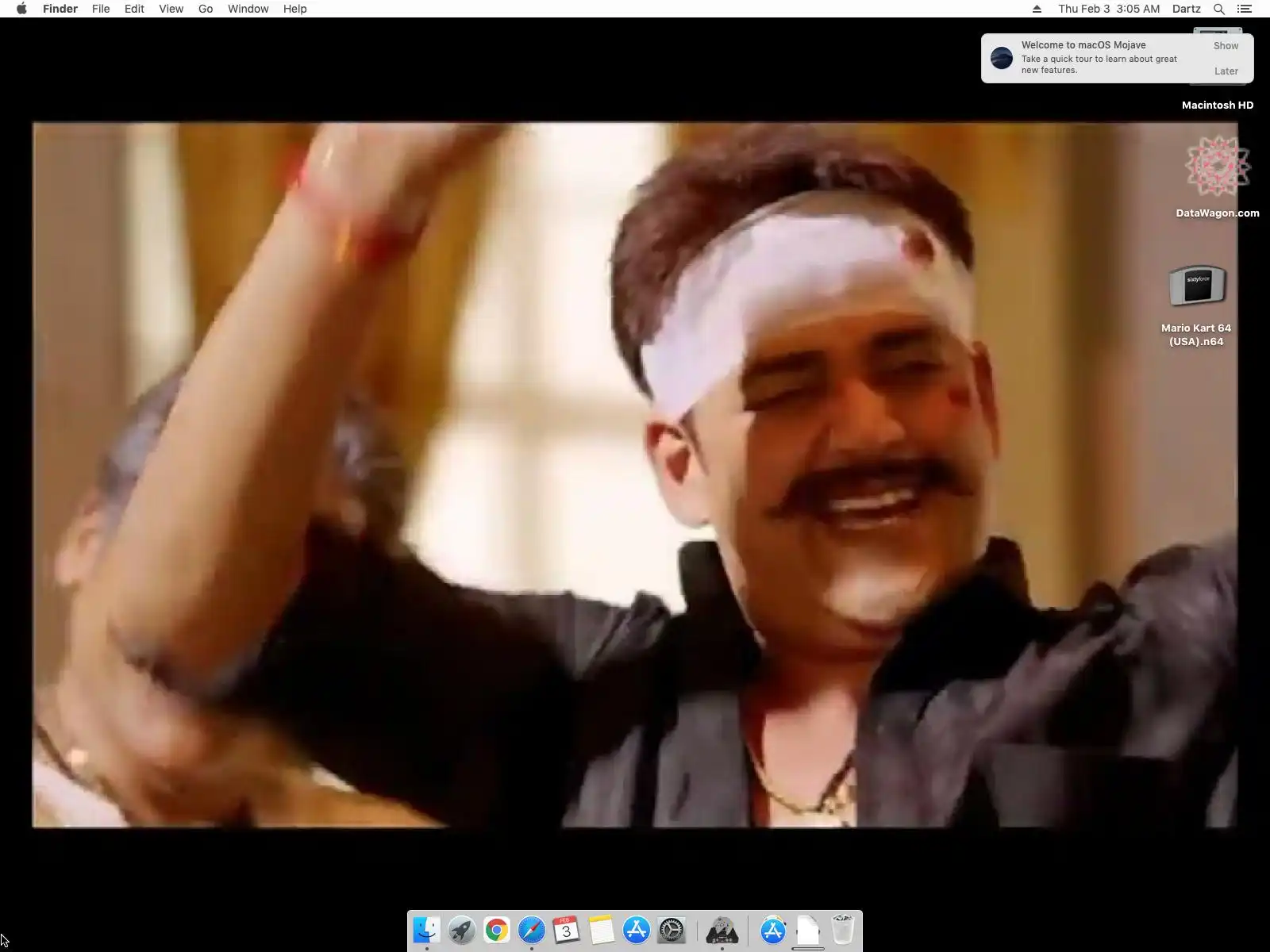Screen dimensions: 1270x952
Task: Open the Trash in the Dock
Action: tap(842, 930)
